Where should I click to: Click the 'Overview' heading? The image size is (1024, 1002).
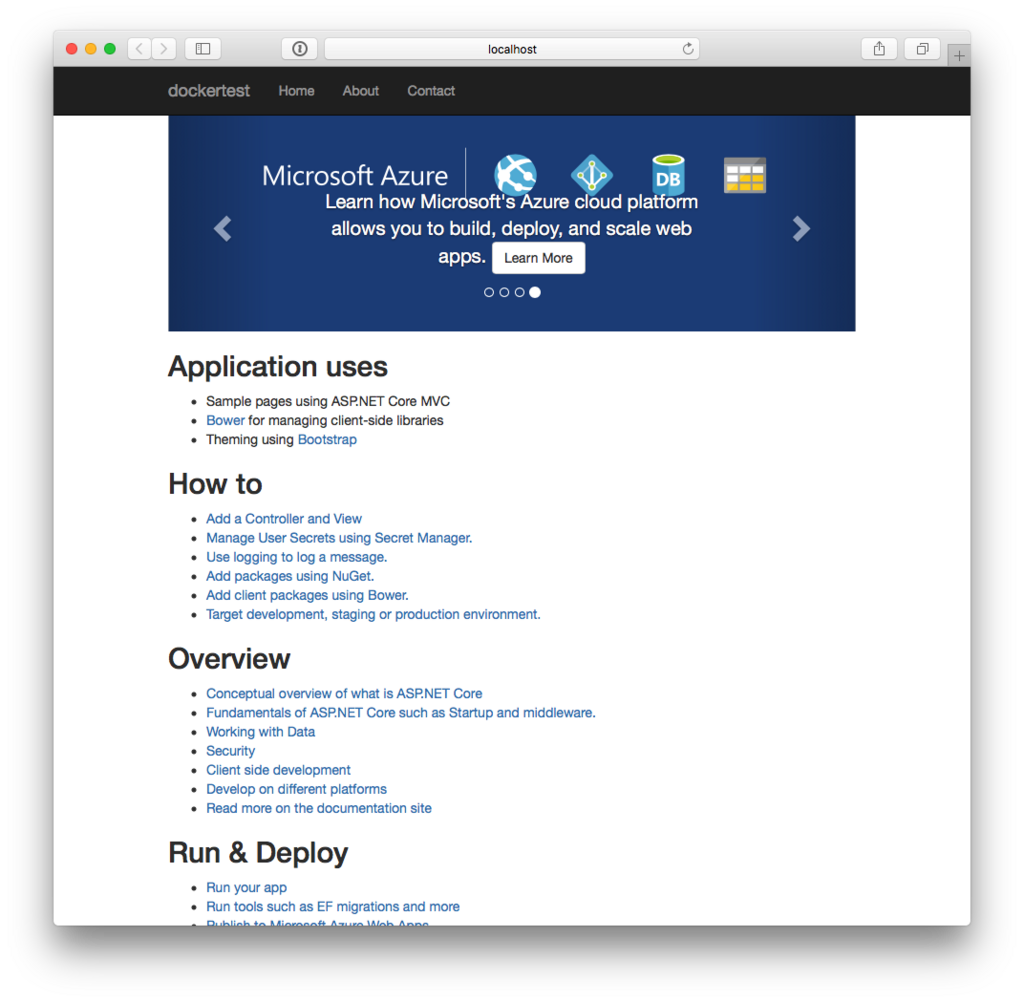(229, 658)
